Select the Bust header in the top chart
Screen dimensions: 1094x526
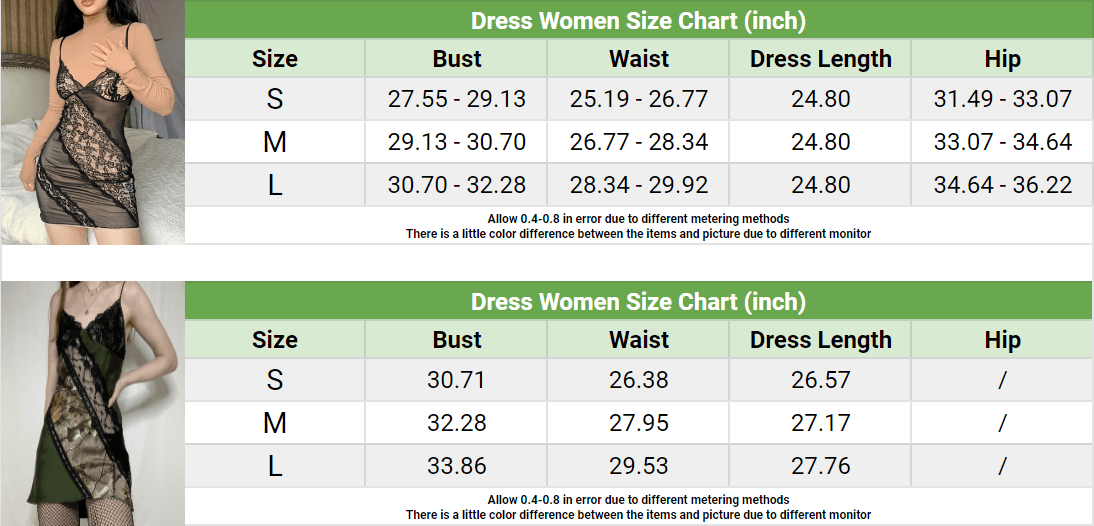click(x=457, y=59)
